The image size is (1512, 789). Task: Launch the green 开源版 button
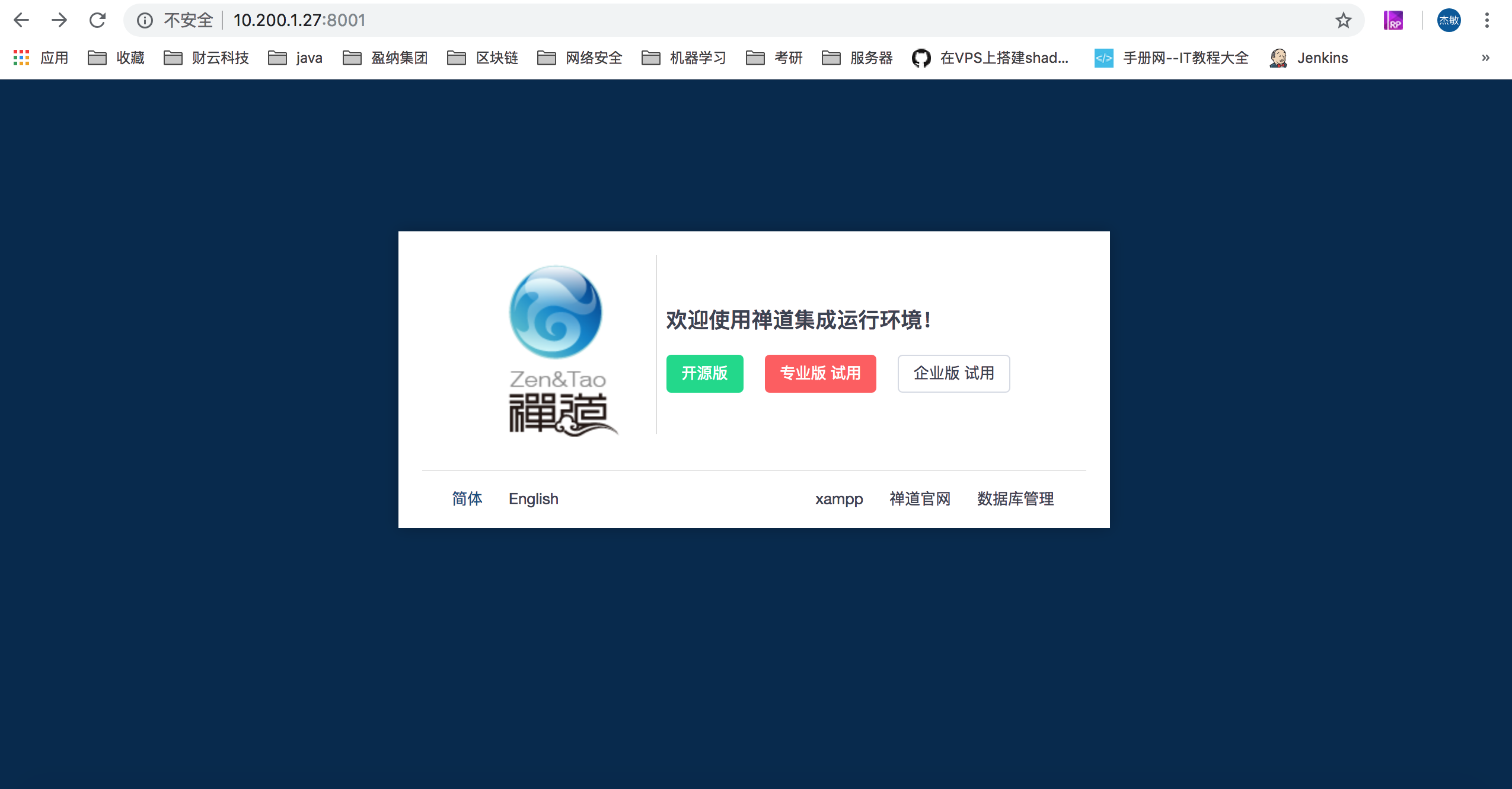click(704, 373)
